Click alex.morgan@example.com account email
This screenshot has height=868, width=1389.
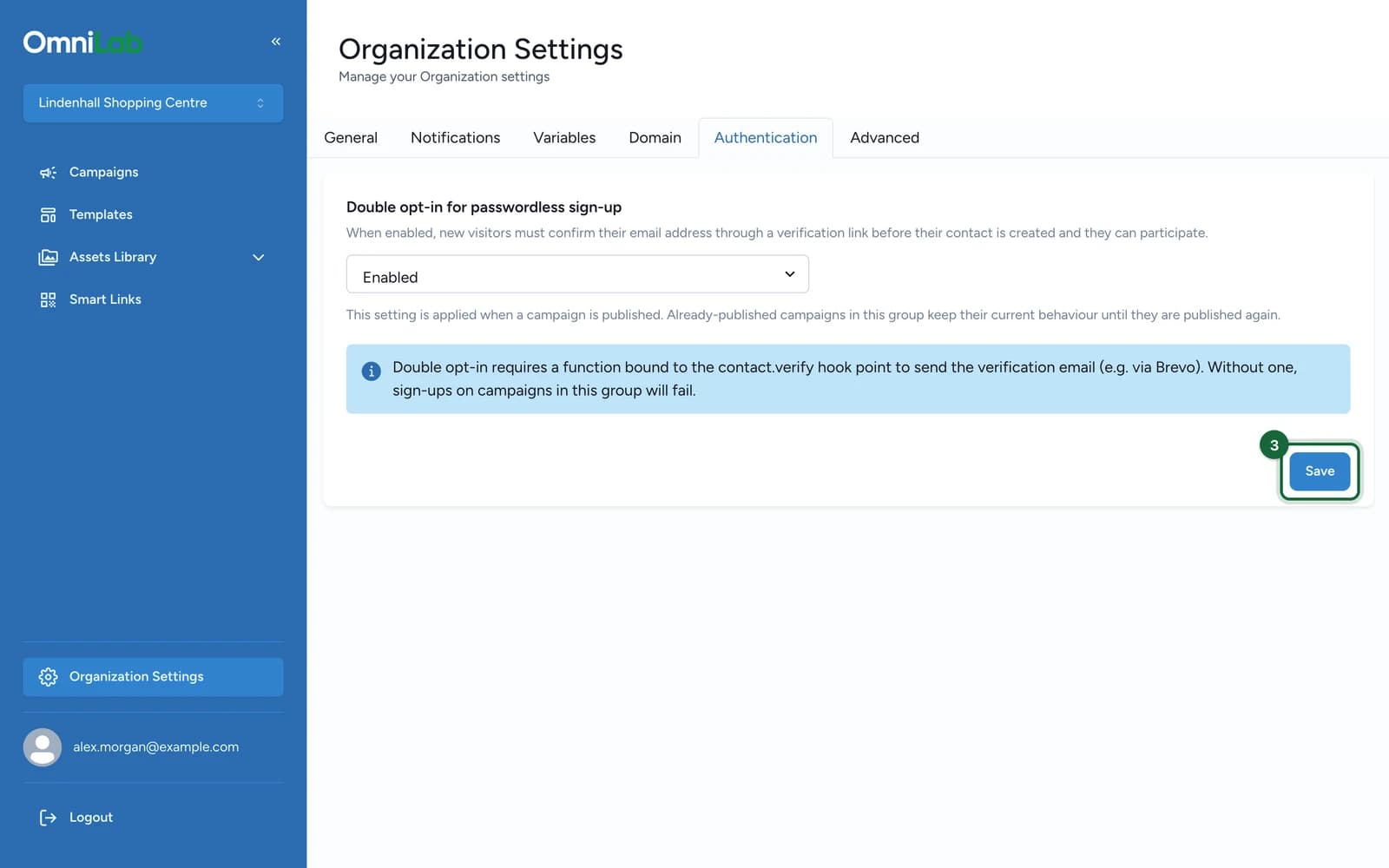155,747
